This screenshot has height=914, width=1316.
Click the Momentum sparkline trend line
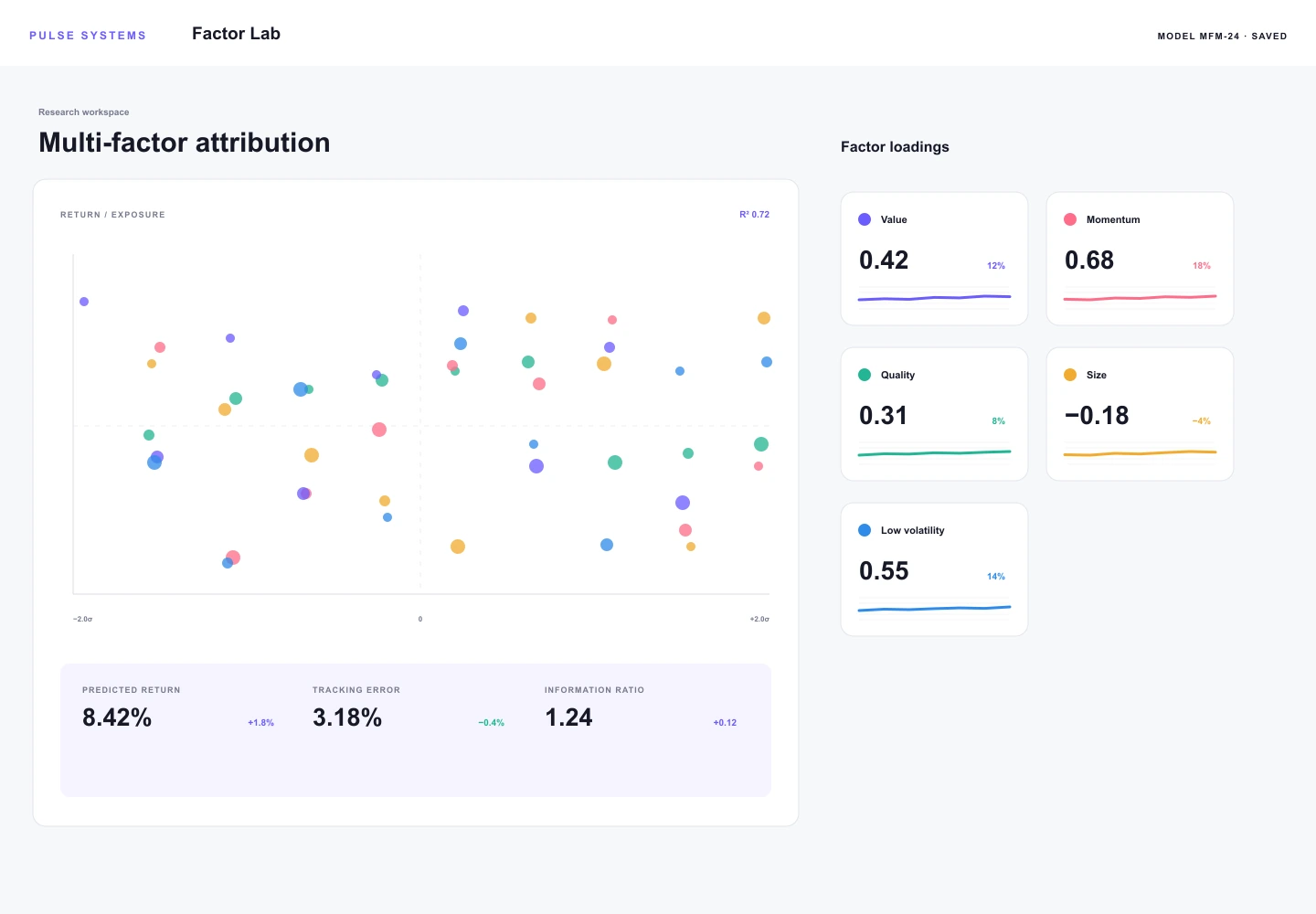1140,298
